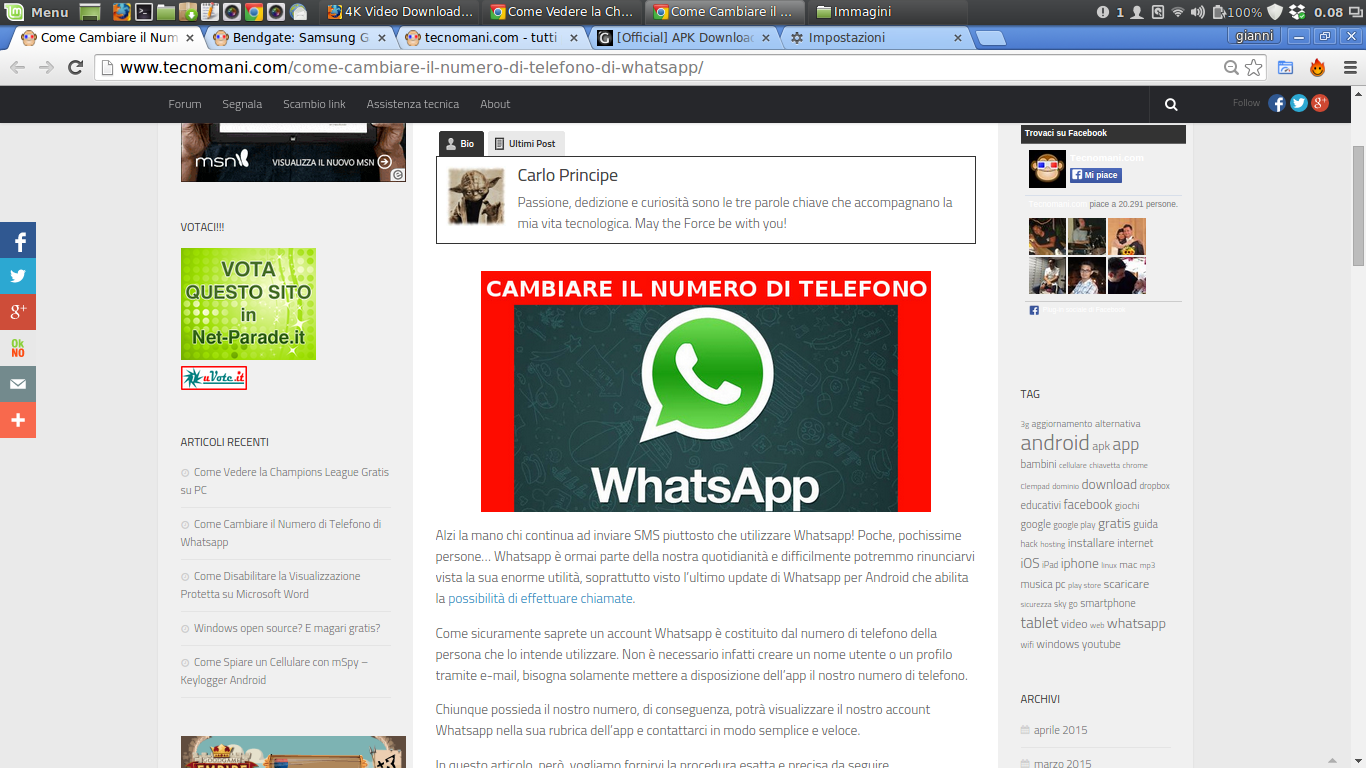Switch to the Immagini folder window
Viewport: 1366px width, 768px height.
889,12
